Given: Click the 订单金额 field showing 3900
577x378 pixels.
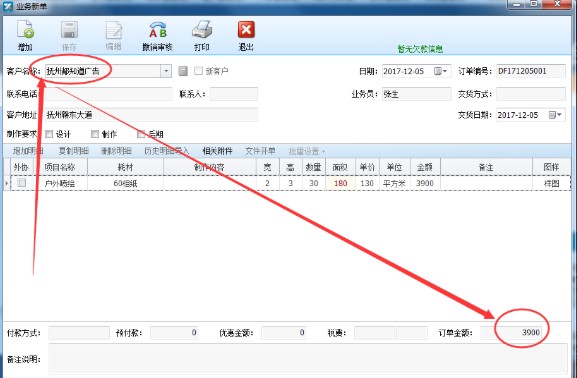Looking at the screenshot, I should [511, 333].
